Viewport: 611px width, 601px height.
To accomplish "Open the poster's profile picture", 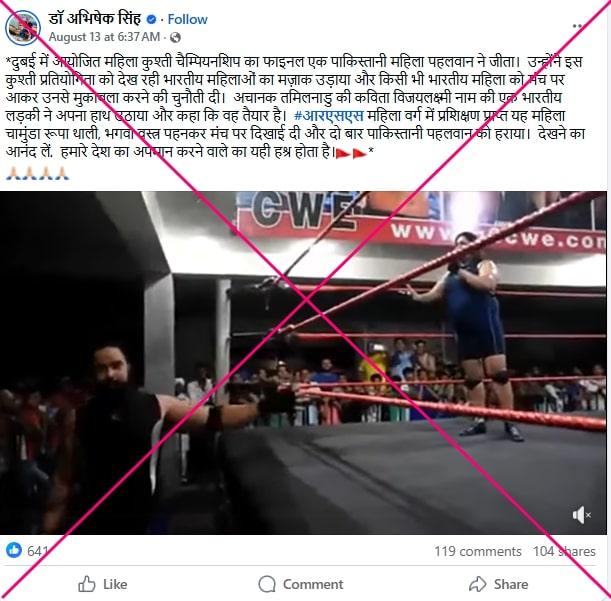I will pos(23,28).
